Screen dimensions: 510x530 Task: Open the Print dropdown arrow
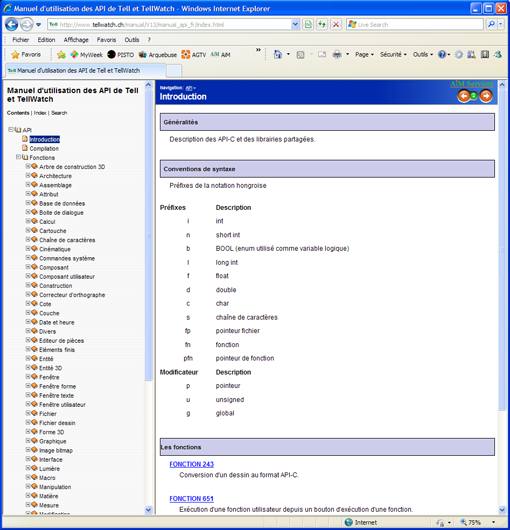[347, 54]
